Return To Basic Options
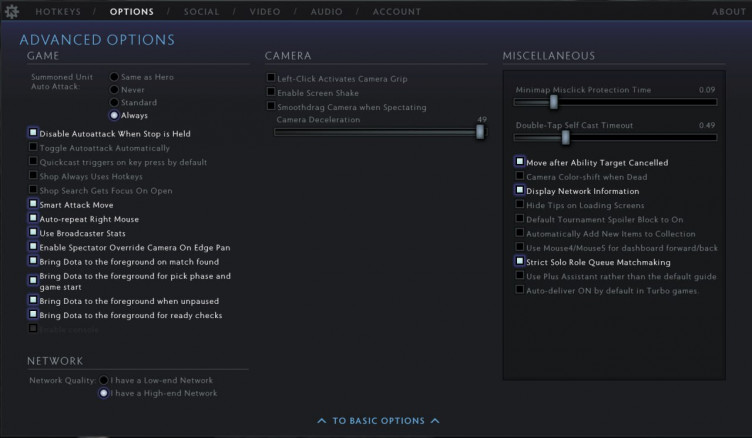Viewport: 752px width, 438px height. [378, 421]
